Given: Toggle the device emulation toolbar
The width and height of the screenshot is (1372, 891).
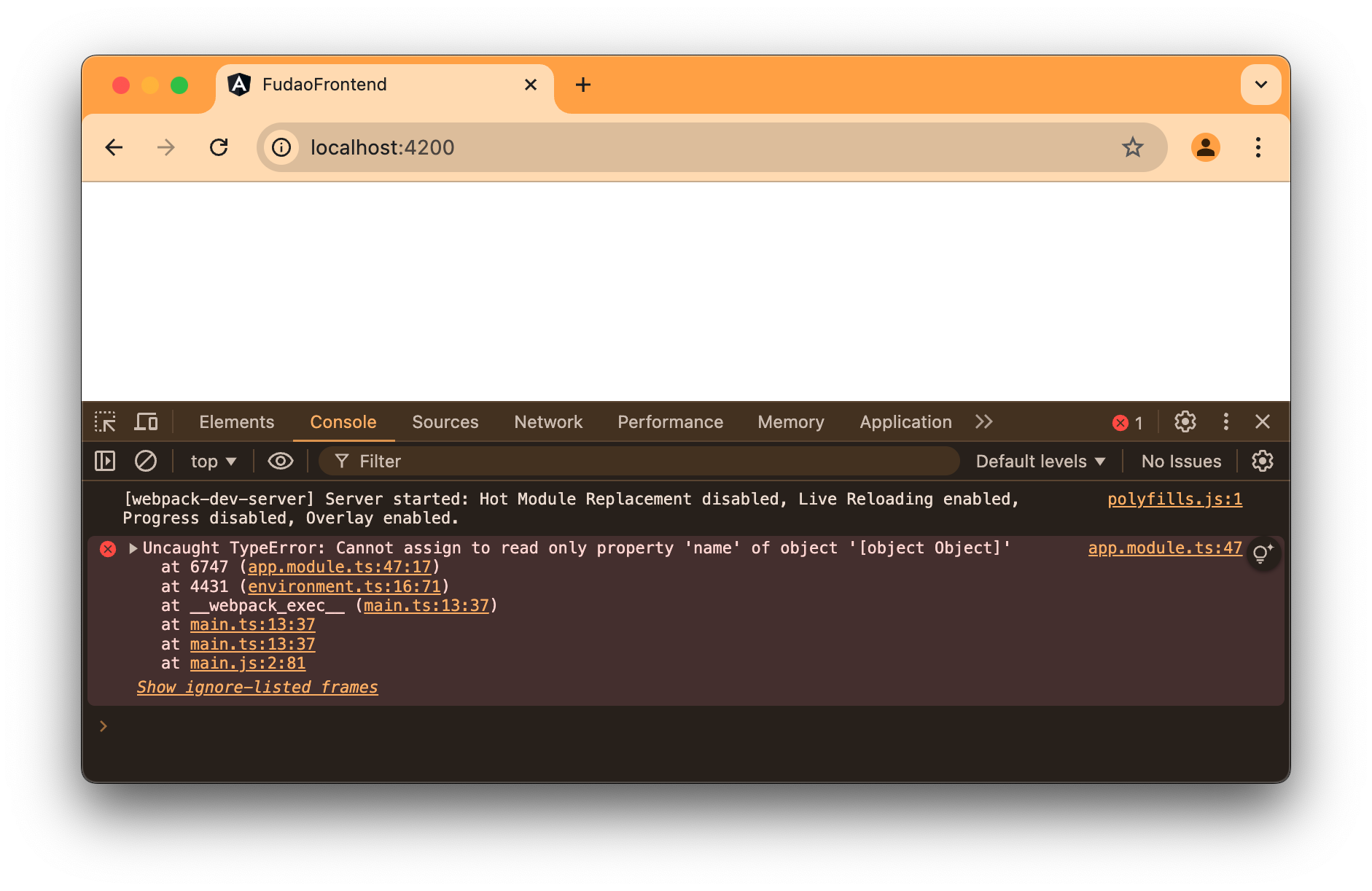Looking at the screenshot, I should coord(146,421).
